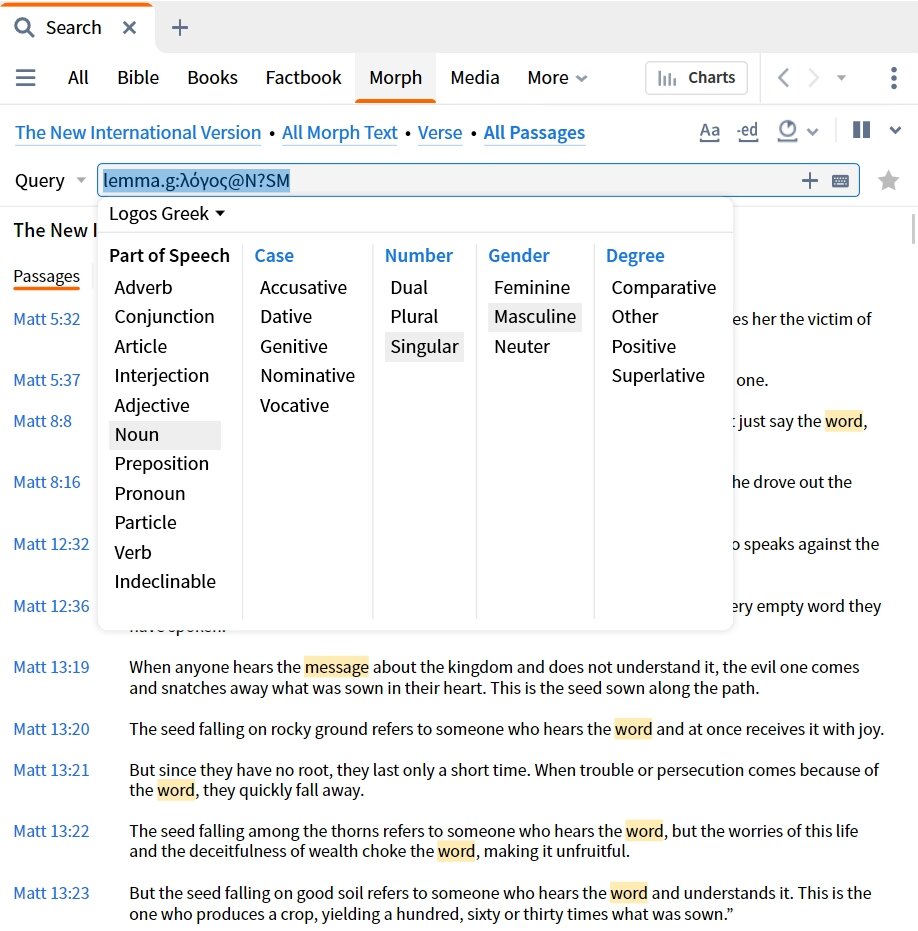
Task: Open the Logos Greek morphology dropdown
Action: (x=167, y=214)
